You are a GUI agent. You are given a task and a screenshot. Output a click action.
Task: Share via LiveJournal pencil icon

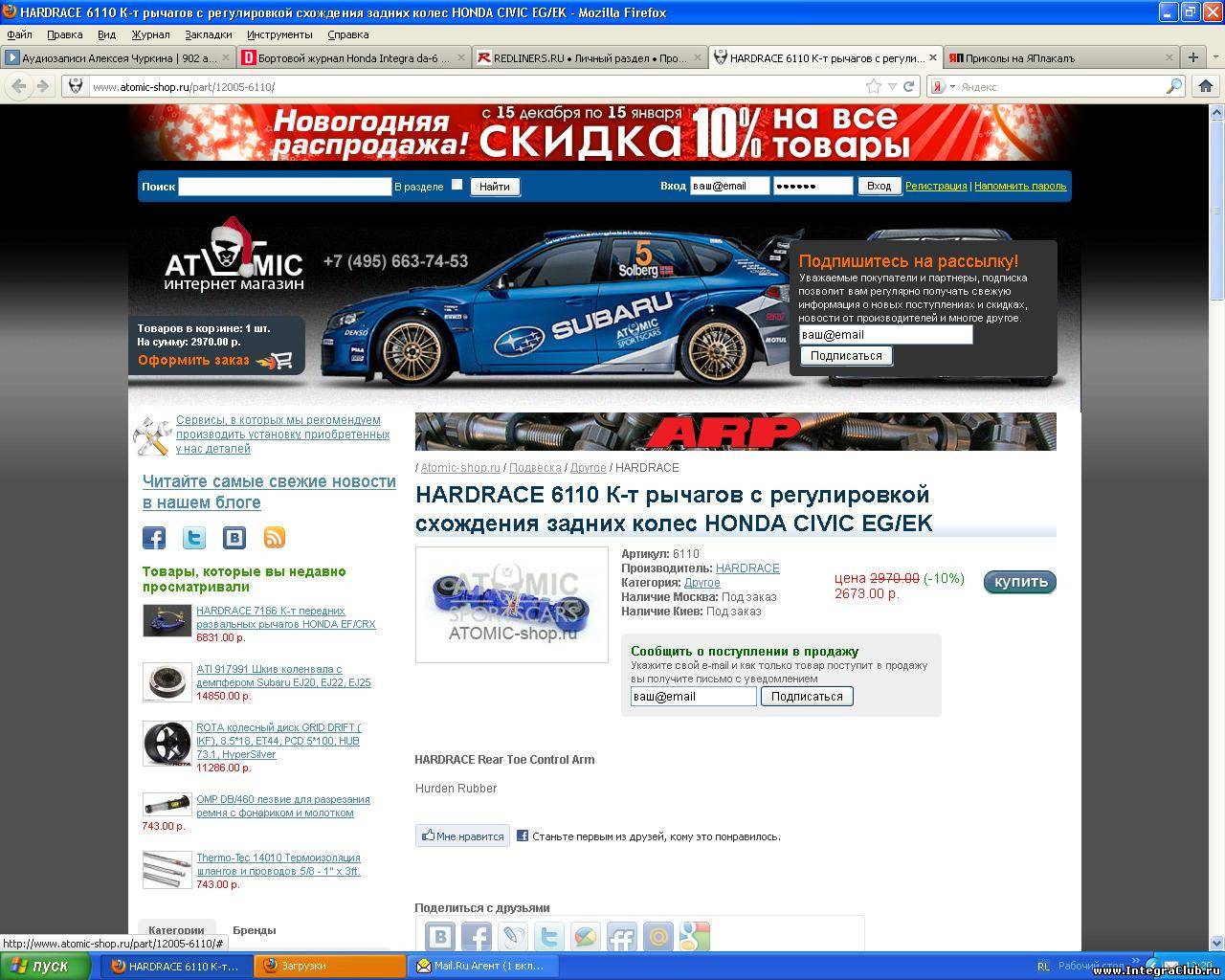[x=513, y=937]
